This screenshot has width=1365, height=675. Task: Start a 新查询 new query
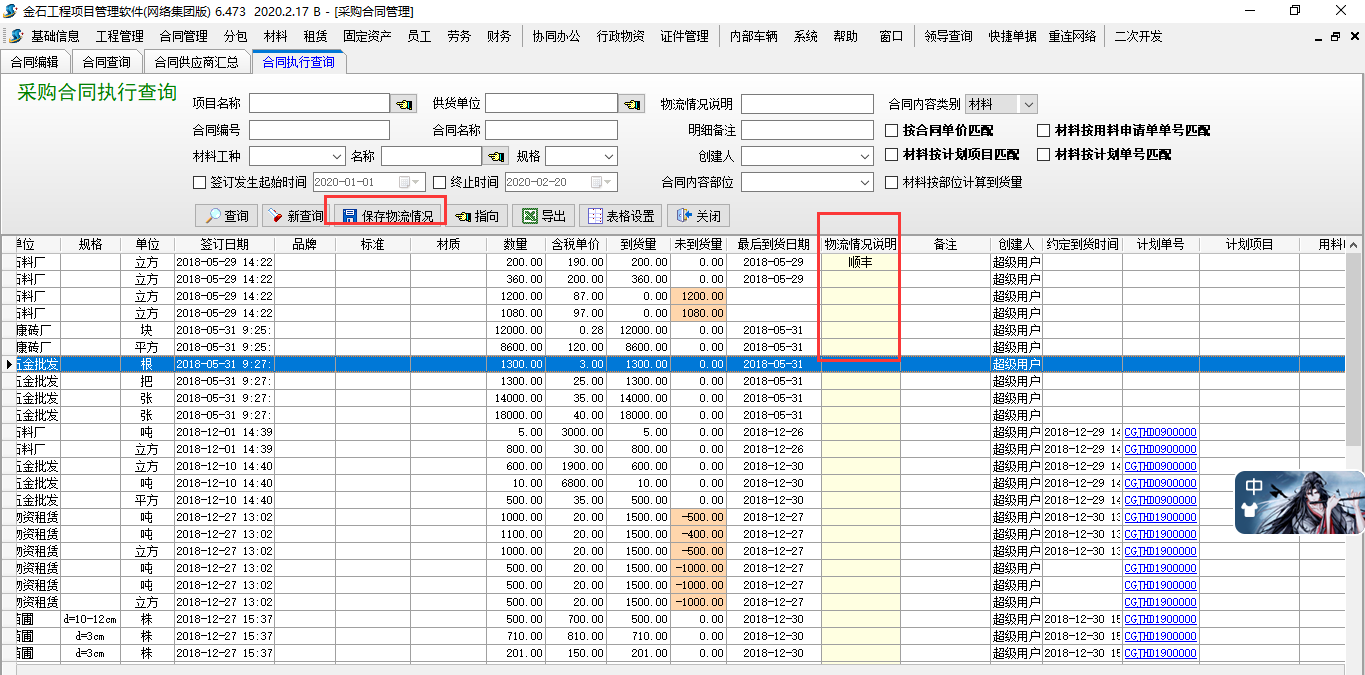[x=294, y=216]
